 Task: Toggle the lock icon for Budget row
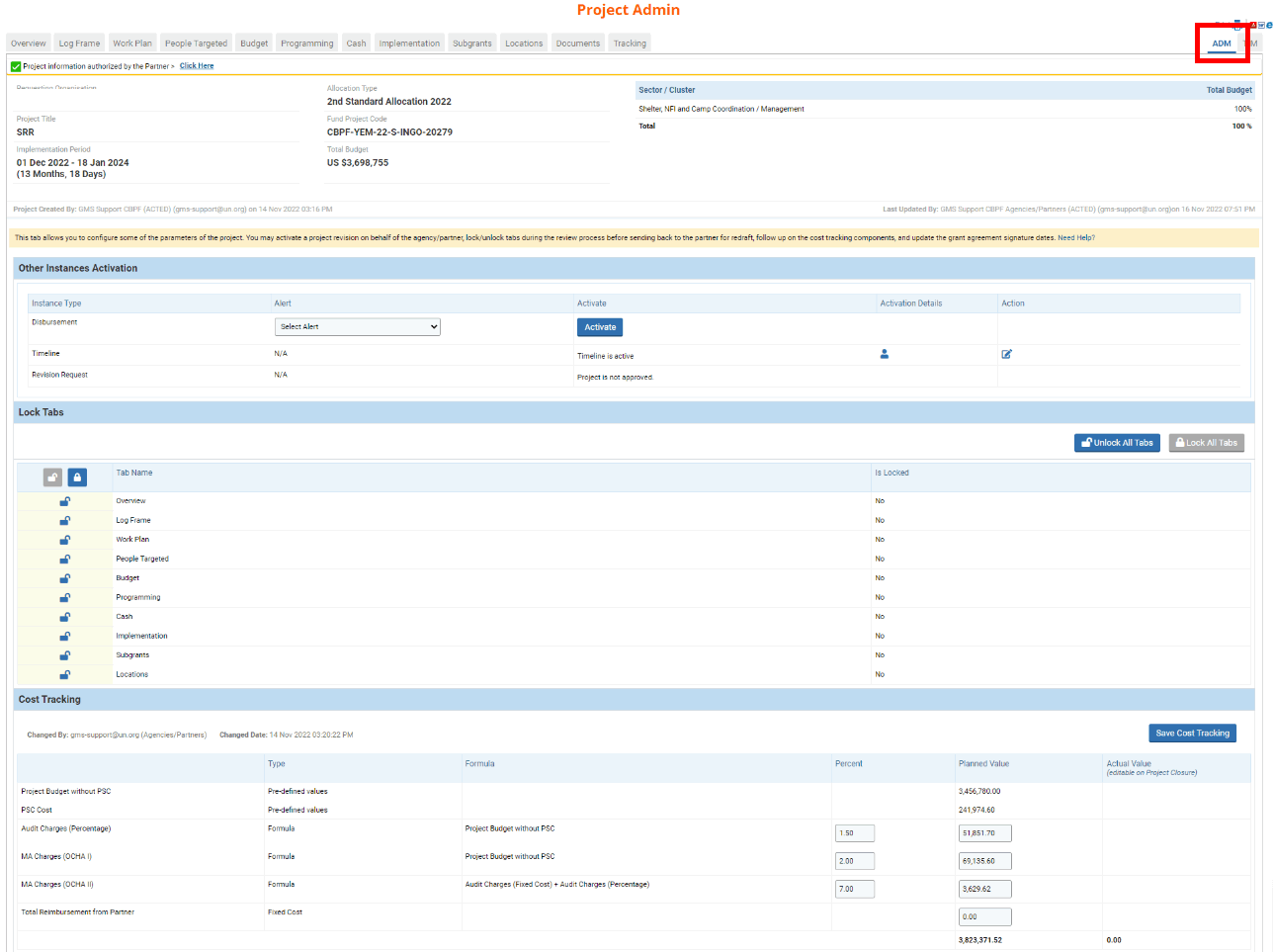click(65, 578)
